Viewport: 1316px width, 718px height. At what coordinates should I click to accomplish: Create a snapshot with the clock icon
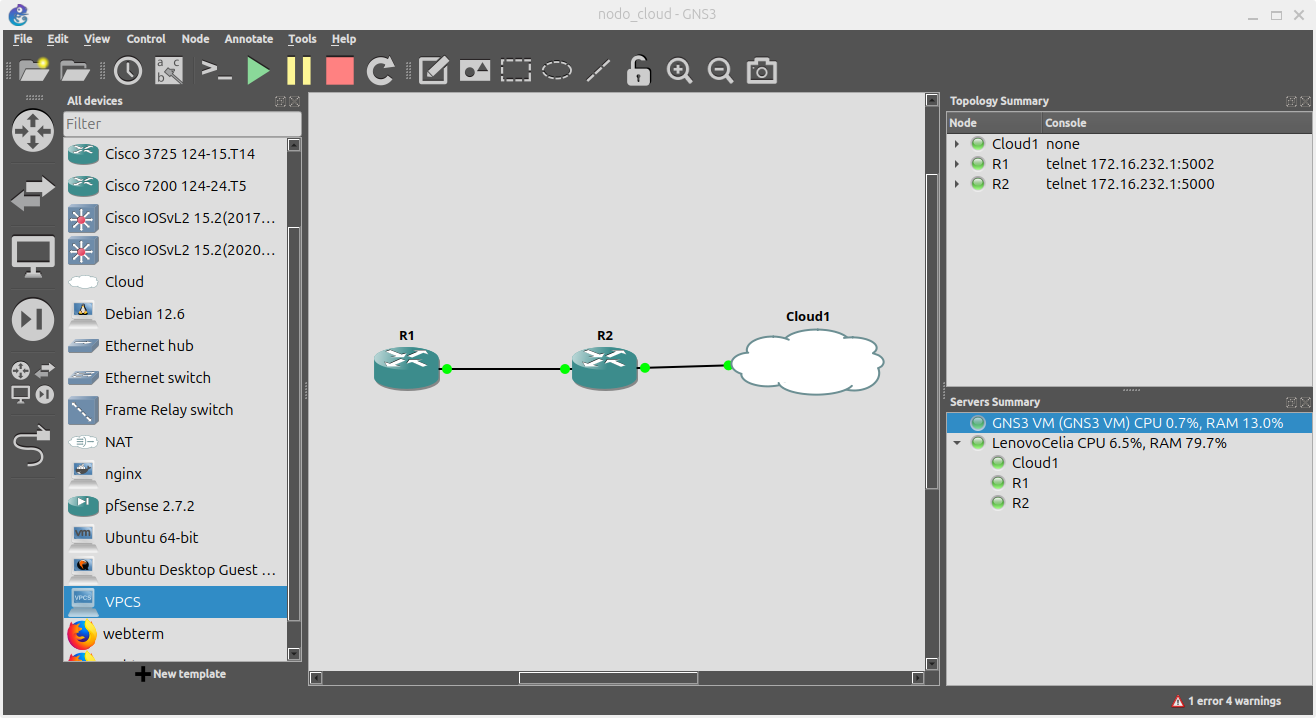pos(127,71)
